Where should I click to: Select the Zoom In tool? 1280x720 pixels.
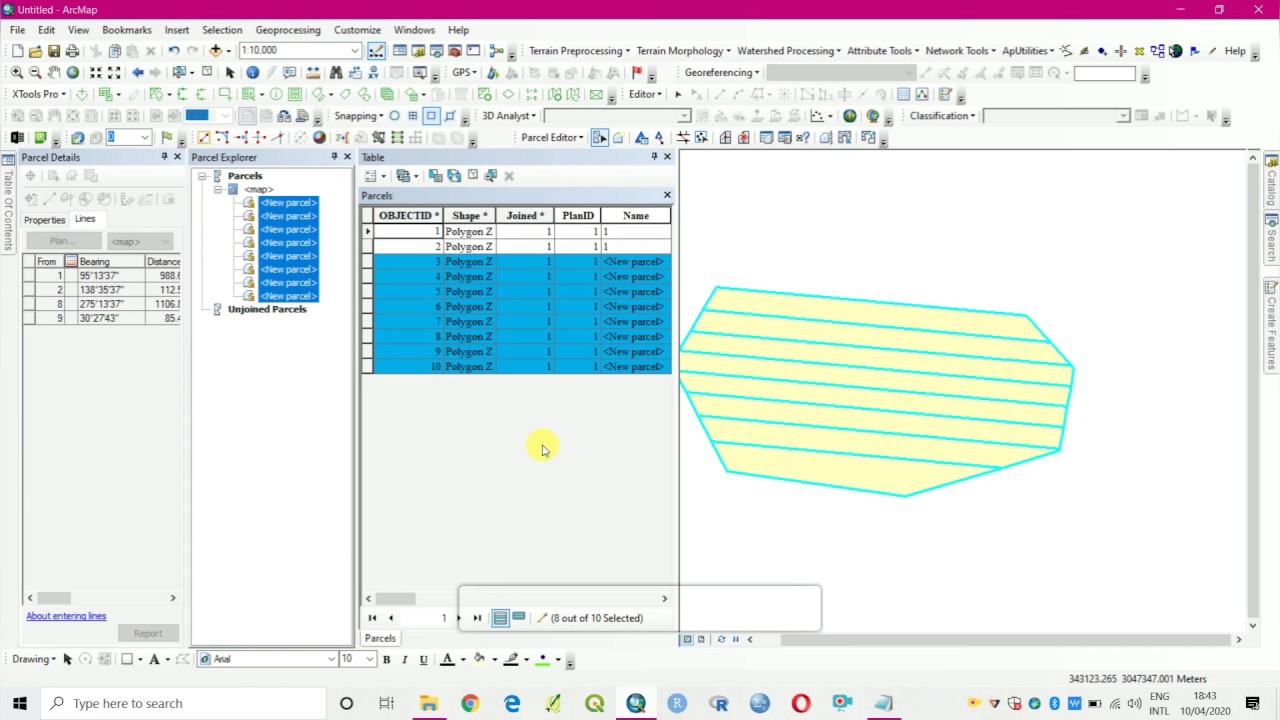[x=16, y=73]
